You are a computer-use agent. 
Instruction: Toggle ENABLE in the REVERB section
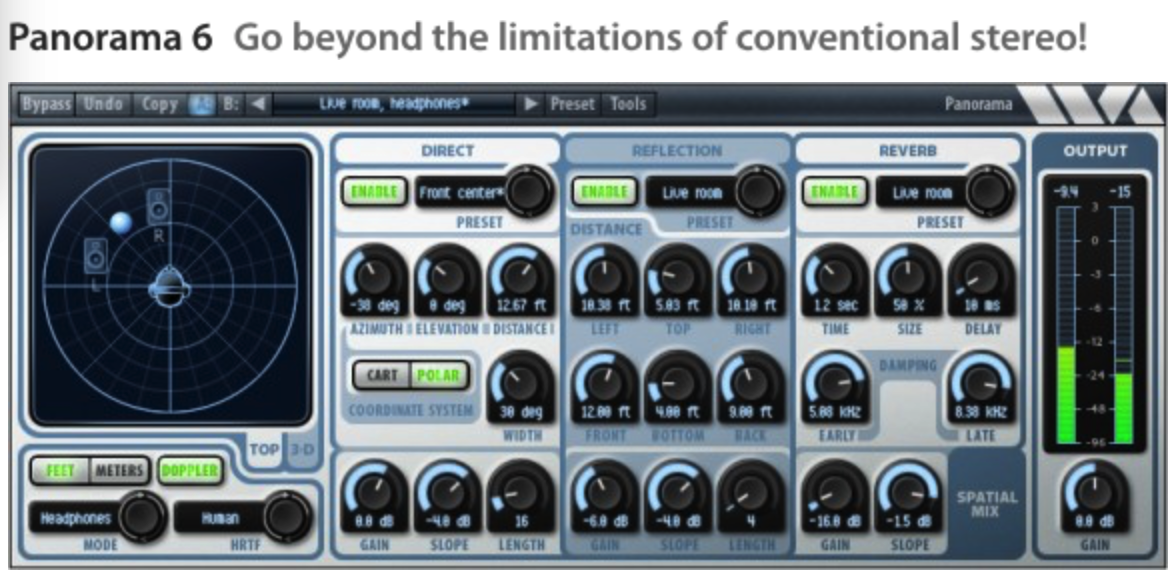[x=835, y=192]
